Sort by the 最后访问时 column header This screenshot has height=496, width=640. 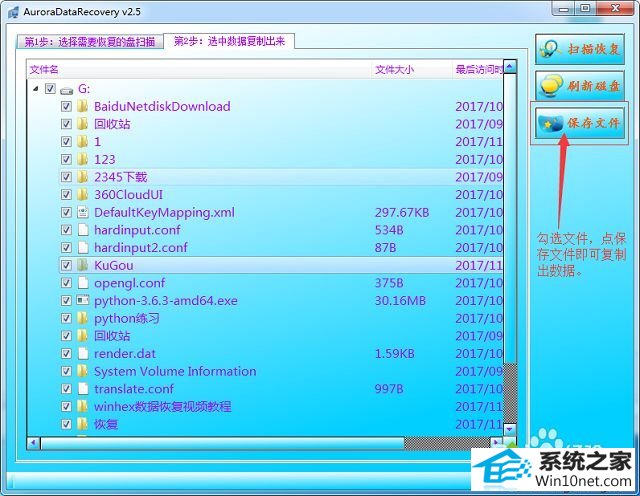479,70
